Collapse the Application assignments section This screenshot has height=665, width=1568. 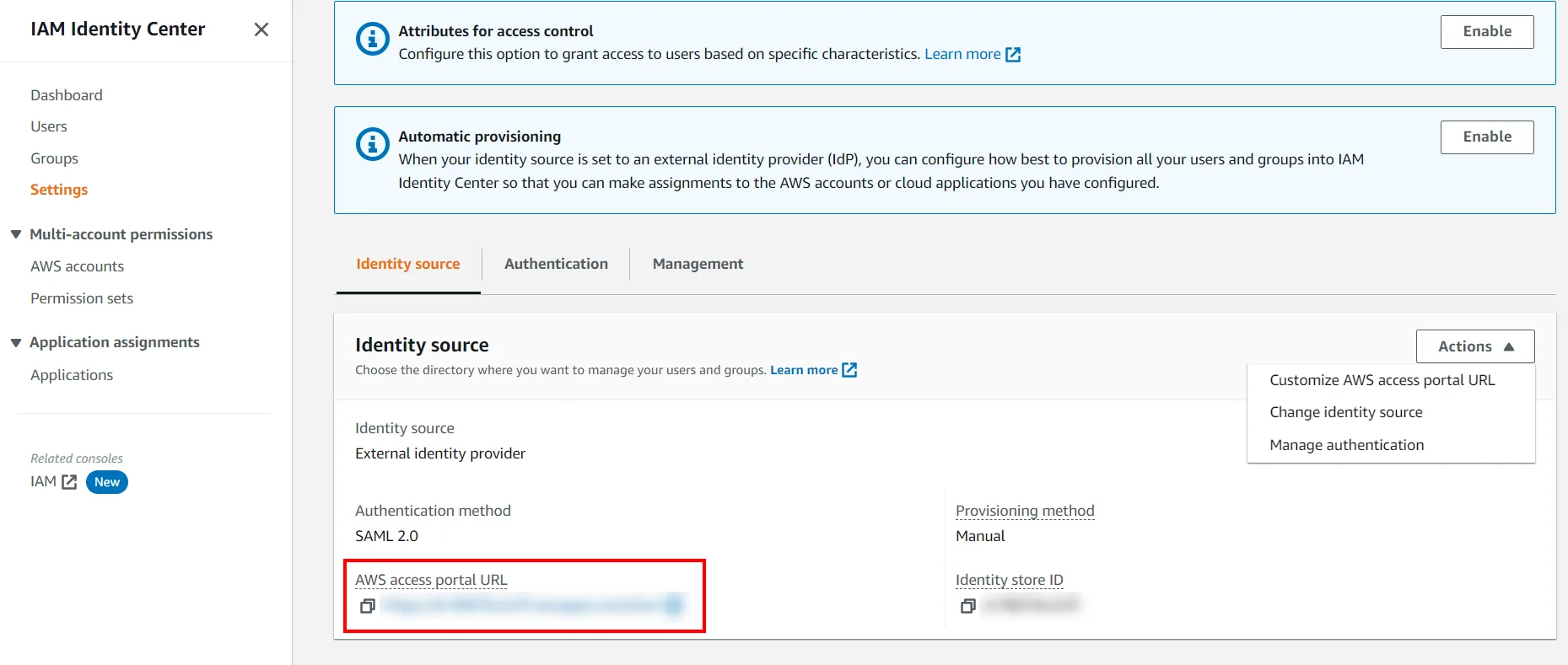point(14,341)
